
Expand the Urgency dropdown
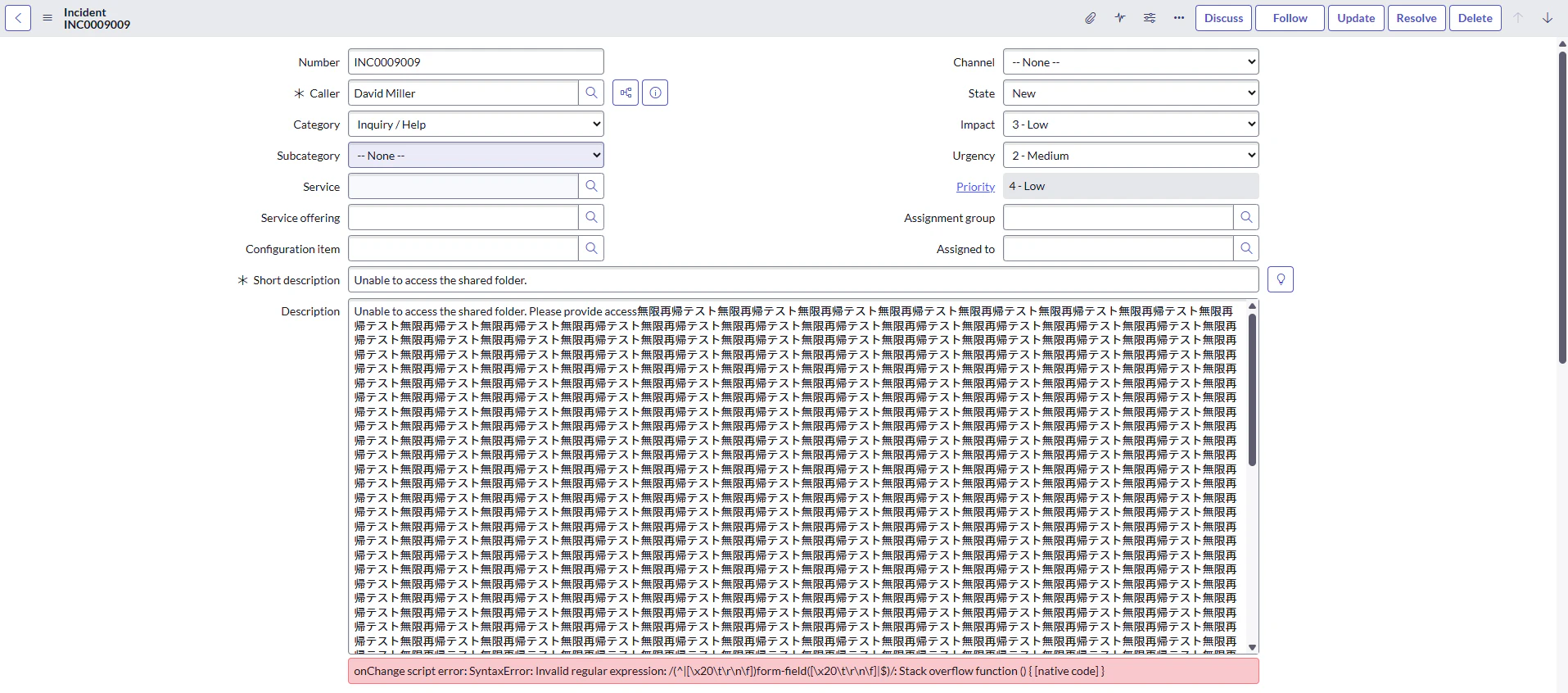pyautogui.click(x=1131, y=156)
